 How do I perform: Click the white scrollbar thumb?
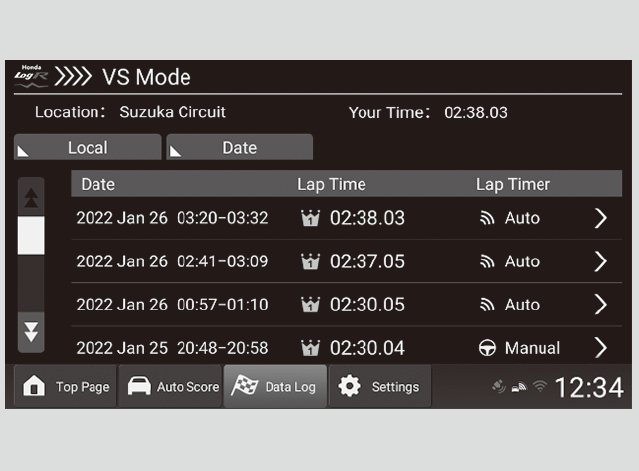coord(31,235)
